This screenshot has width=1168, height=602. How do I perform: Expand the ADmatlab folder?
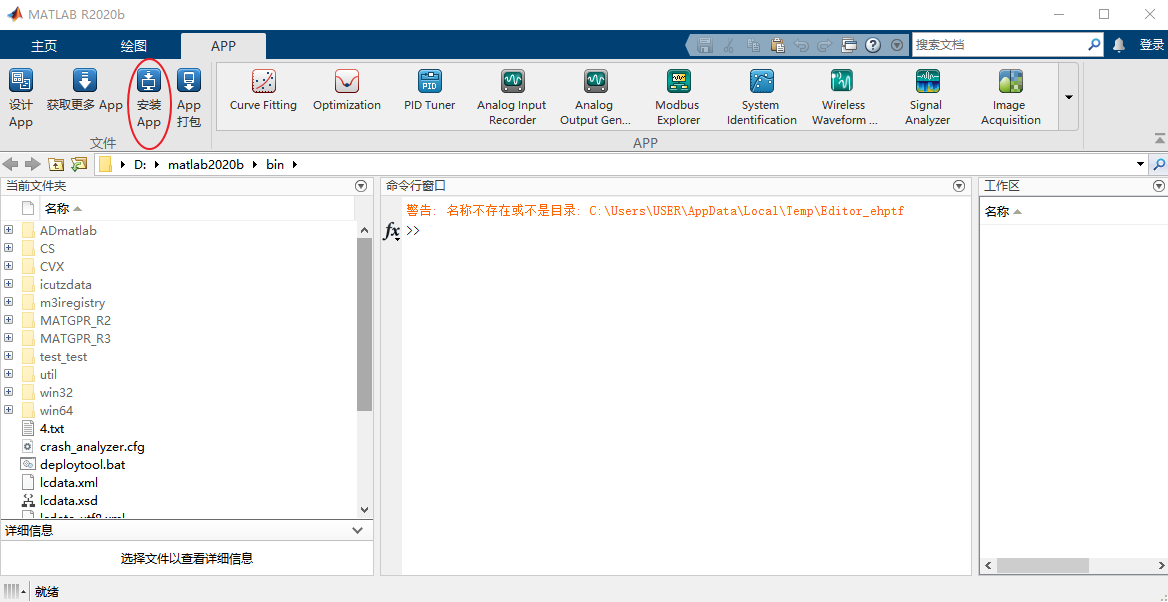[x=8, y=230]
